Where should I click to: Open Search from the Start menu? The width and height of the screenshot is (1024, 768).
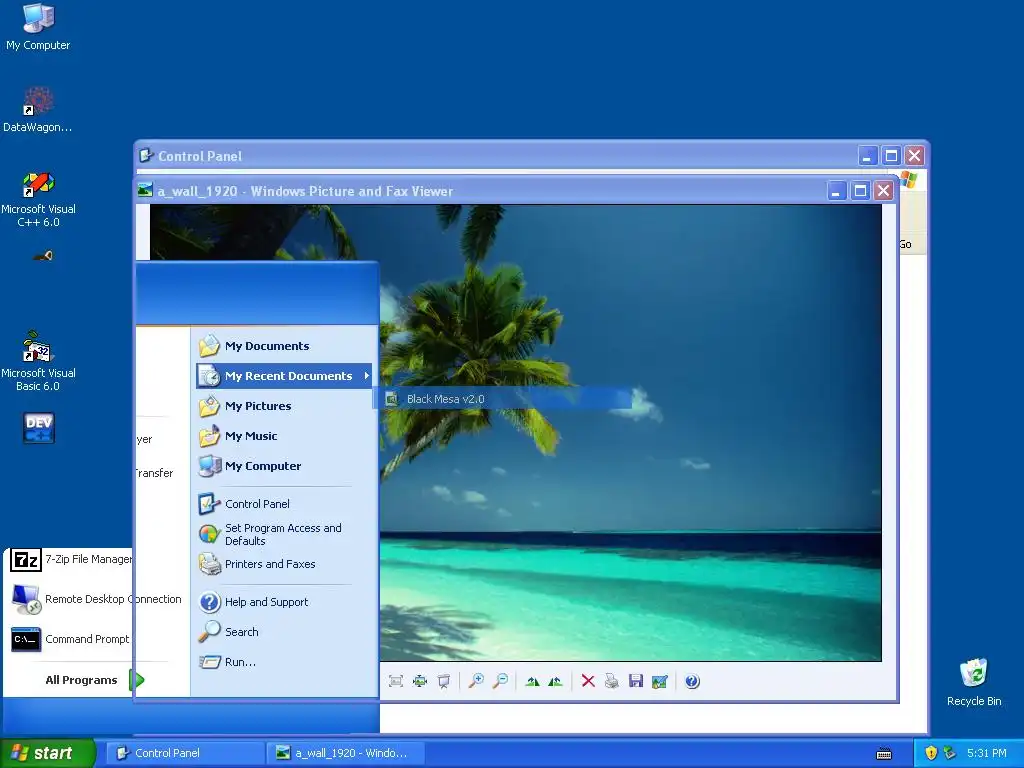tap(284, 632)
